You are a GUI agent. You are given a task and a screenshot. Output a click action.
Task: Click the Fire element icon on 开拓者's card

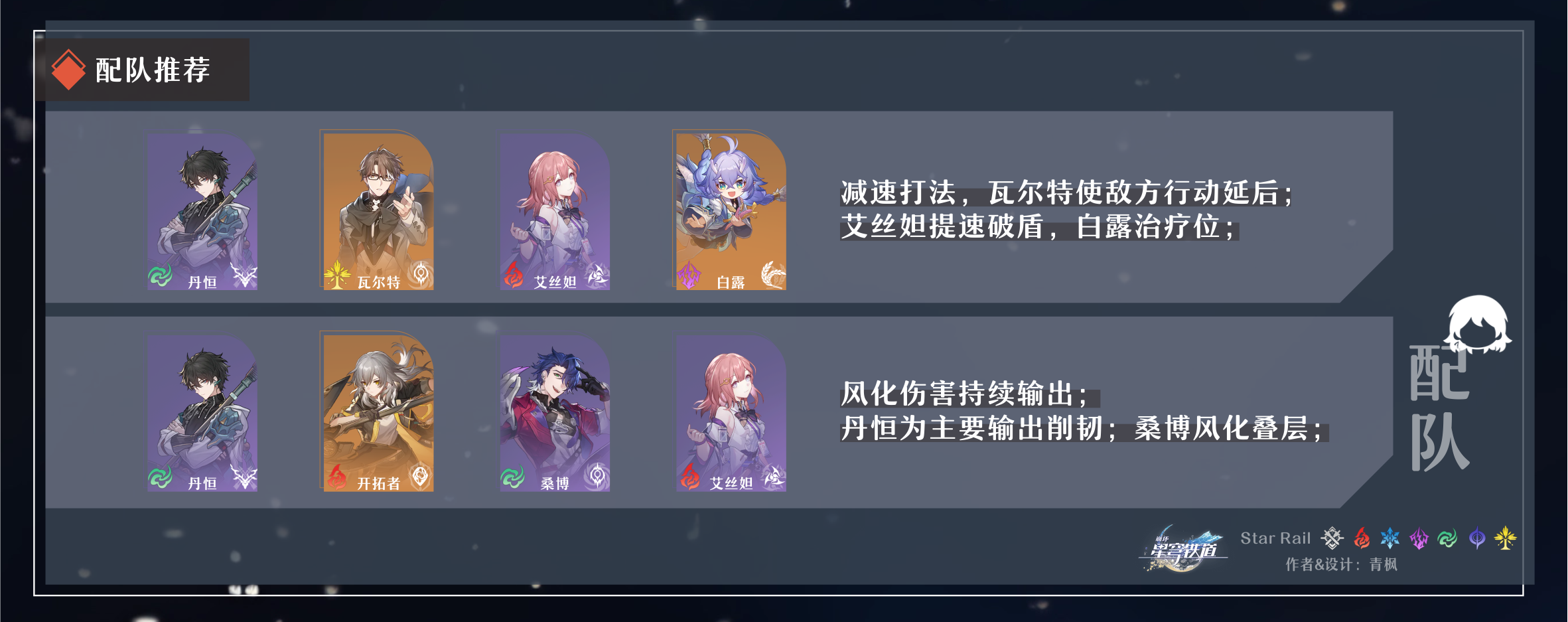pos(337,477)
